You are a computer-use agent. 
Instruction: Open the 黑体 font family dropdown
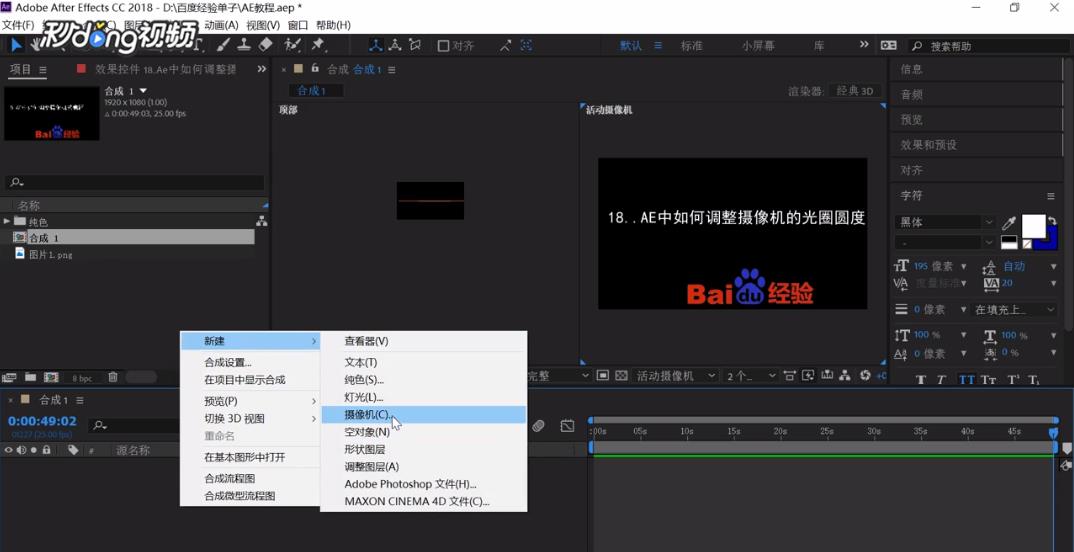coord(945,222)
